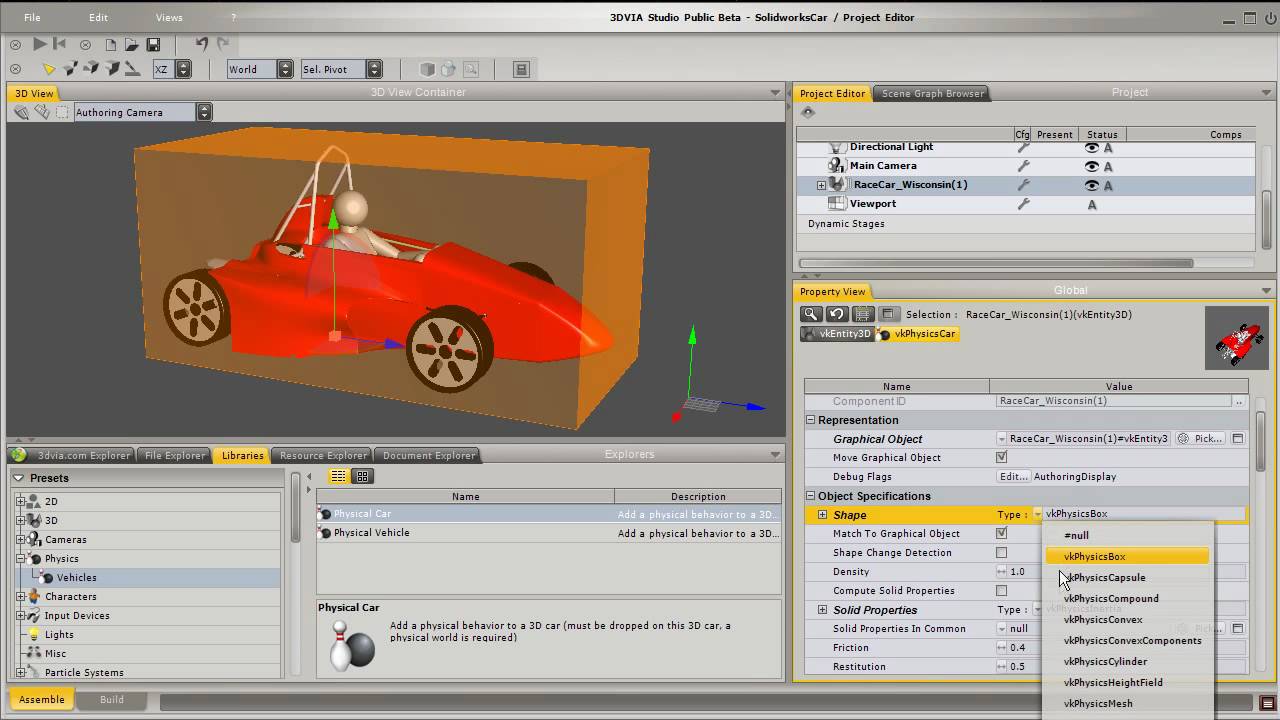1280x720 pixels.
Task: Expand the RaceCar_Wisconsin(1) tree item
Action: pos(821,184)
